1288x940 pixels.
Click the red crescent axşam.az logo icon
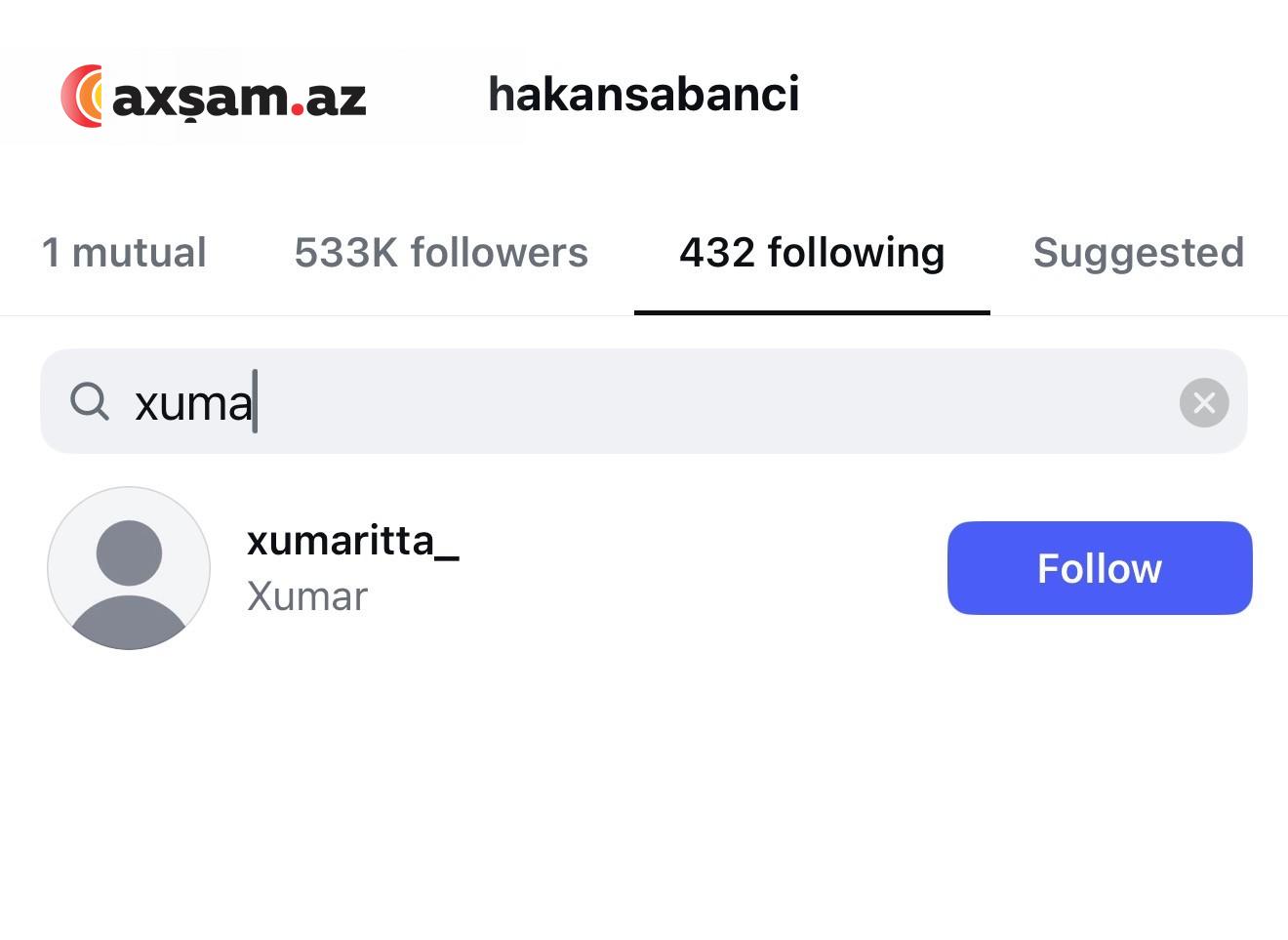click(82, 96)
